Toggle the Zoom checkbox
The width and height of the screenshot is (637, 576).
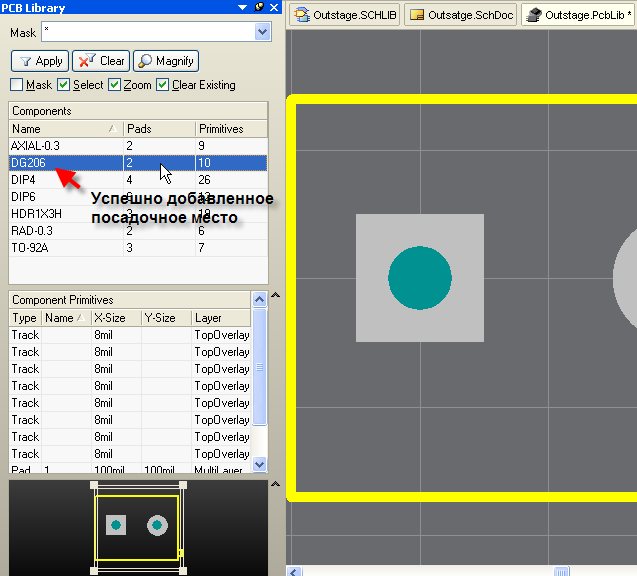[x=114, y=85]
